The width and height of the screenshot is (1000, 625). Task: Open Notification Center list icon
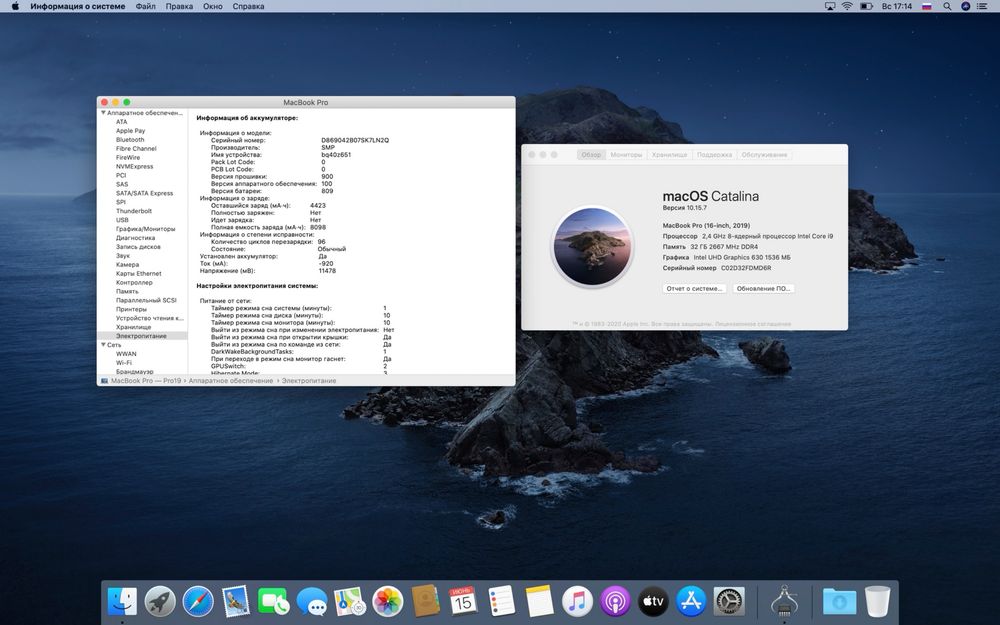(983, 6)
